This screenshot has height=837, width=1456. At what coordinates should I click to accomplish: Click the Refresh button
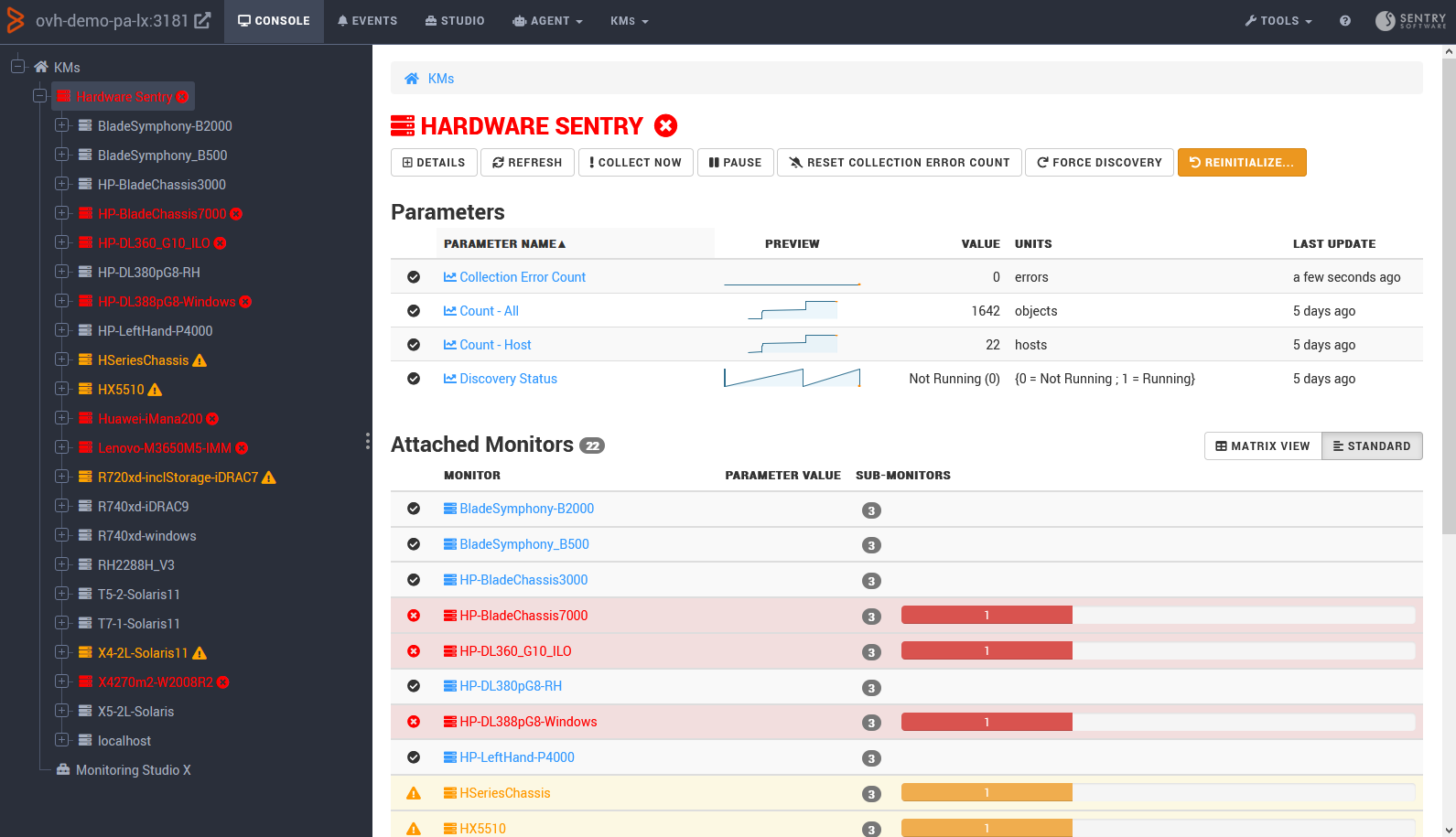pyautogui.click(x=527, y=163)
